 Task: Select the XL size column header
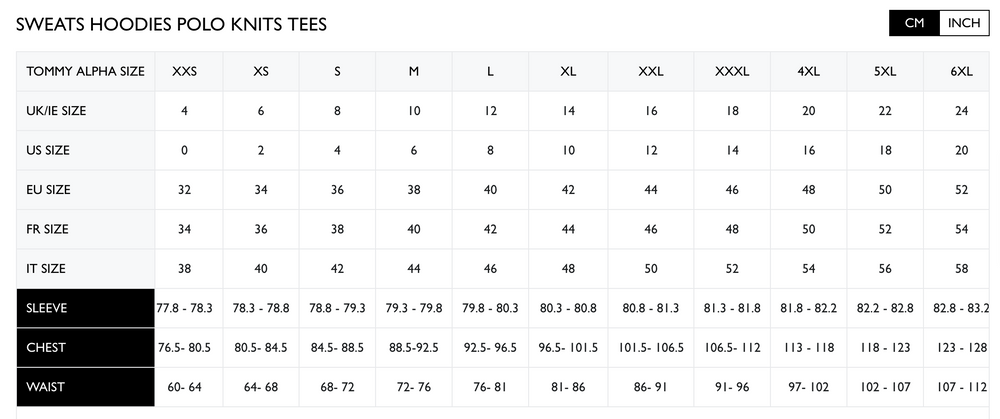568,72
